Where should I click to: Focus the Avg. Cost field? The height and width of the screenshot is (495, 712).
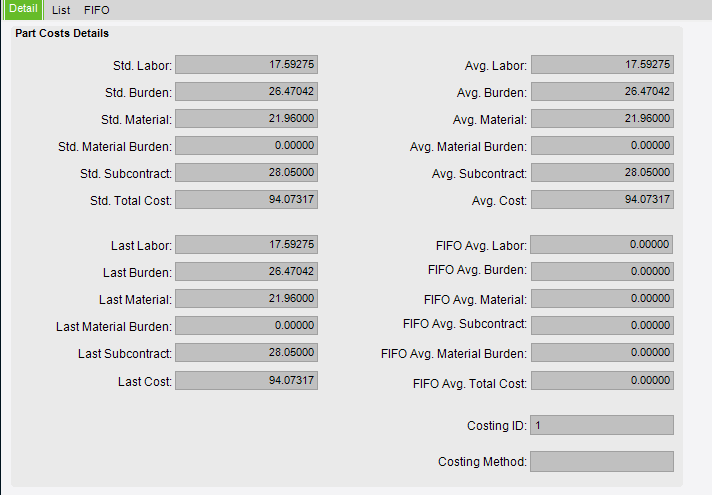603,199
